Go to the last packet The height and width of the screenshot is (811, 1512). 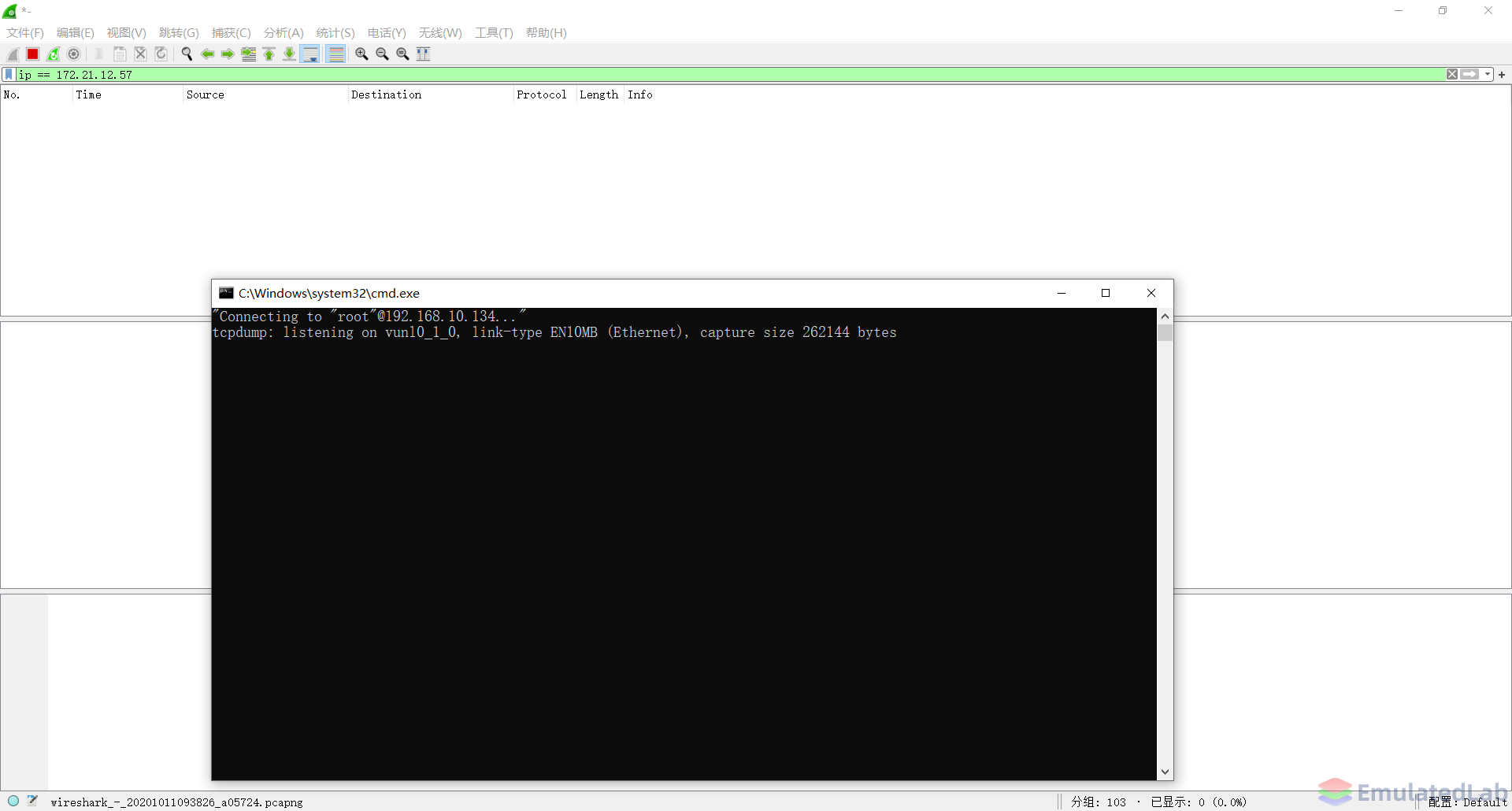(289, 54)
